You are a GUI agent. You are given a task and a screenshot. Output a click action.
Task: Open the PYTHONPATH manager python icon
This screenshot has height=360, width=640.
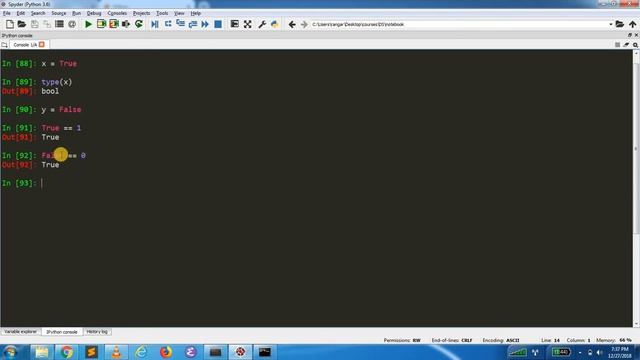[x=275, y=24]
